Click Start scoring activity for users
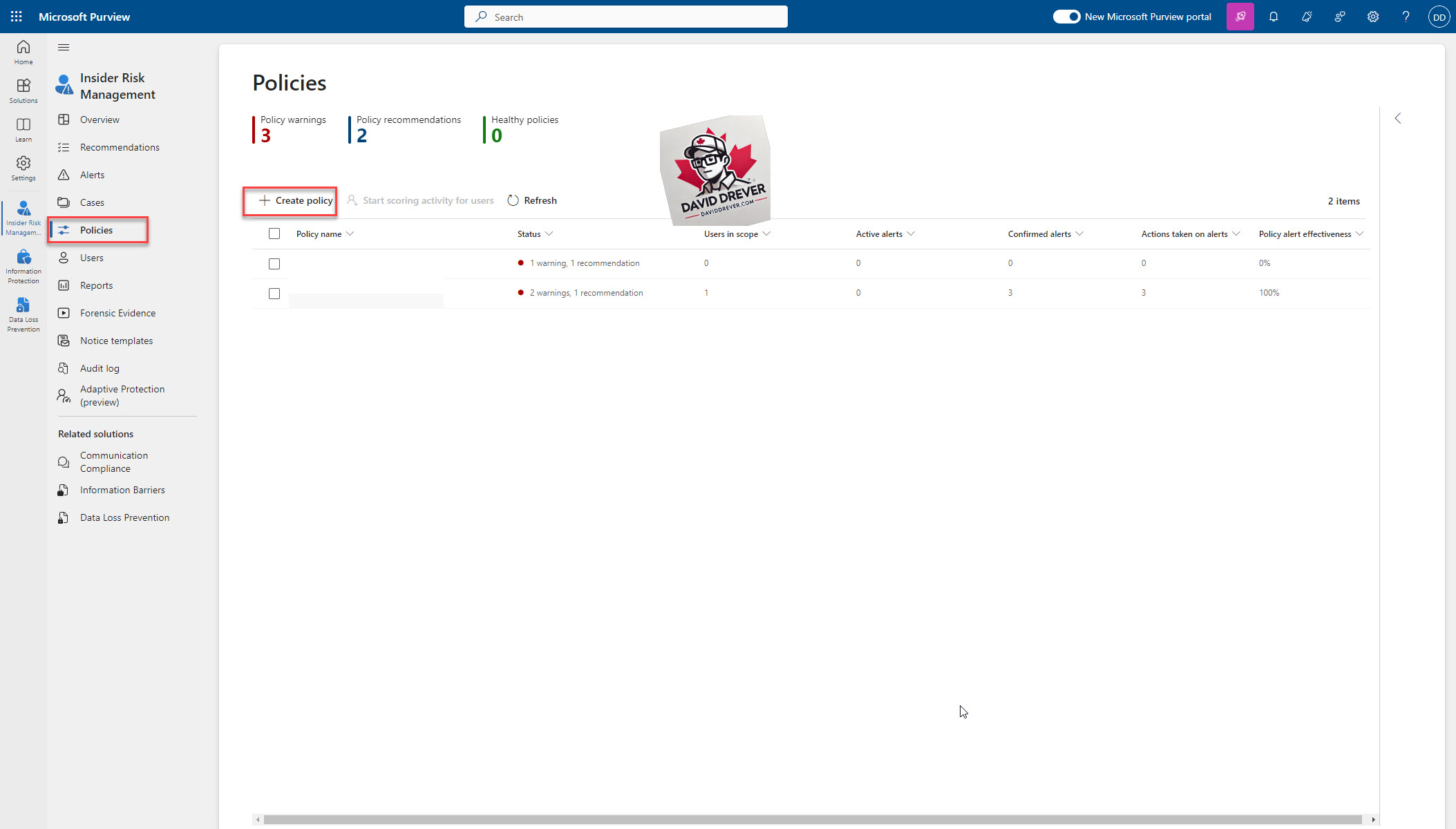Viewport: 1456px width, 829px height. pyautogui.click(x=420, y=200)
